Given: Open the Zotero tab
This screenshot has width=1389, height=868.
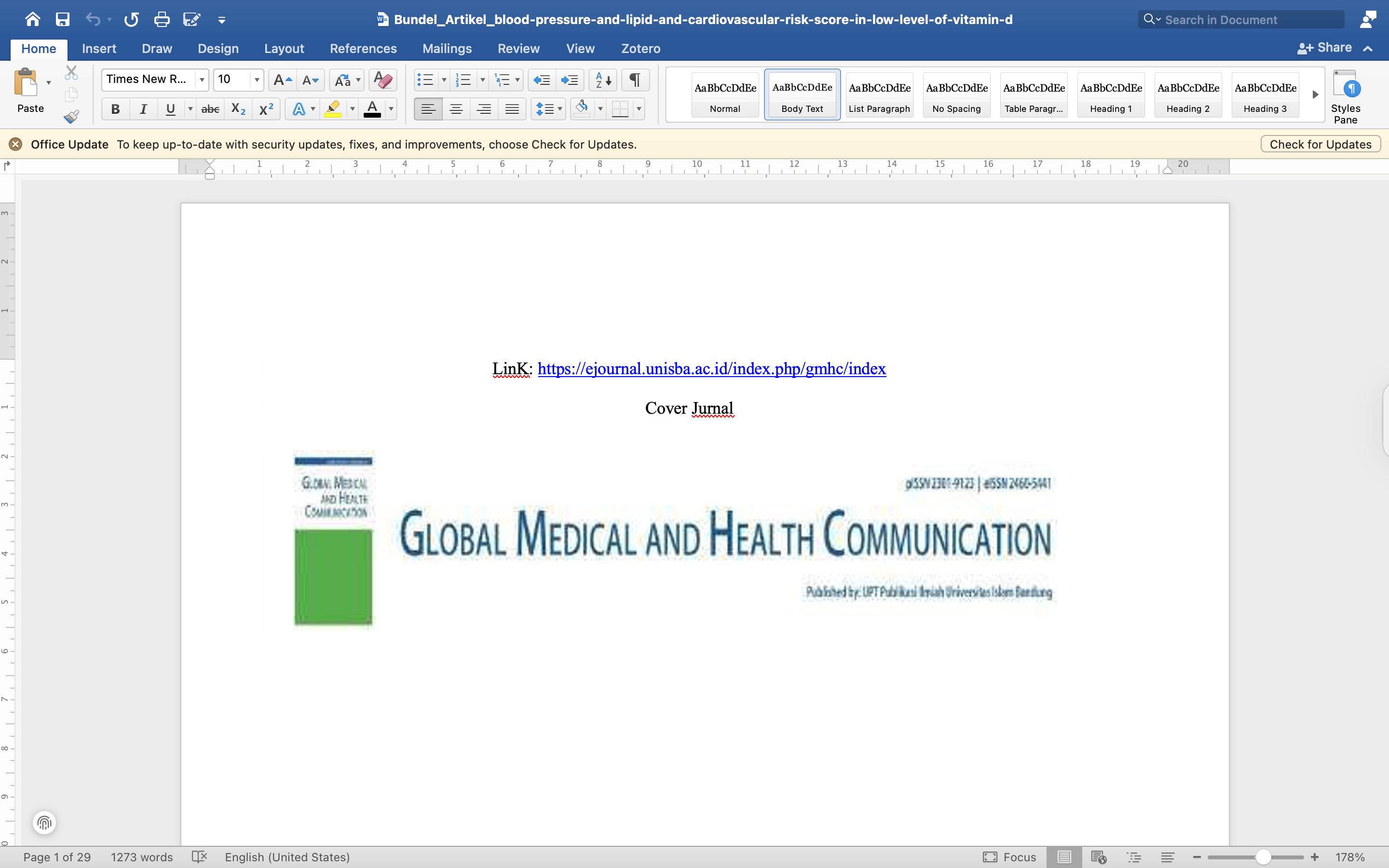Looking at the screenshot, I should pos(640,49).
